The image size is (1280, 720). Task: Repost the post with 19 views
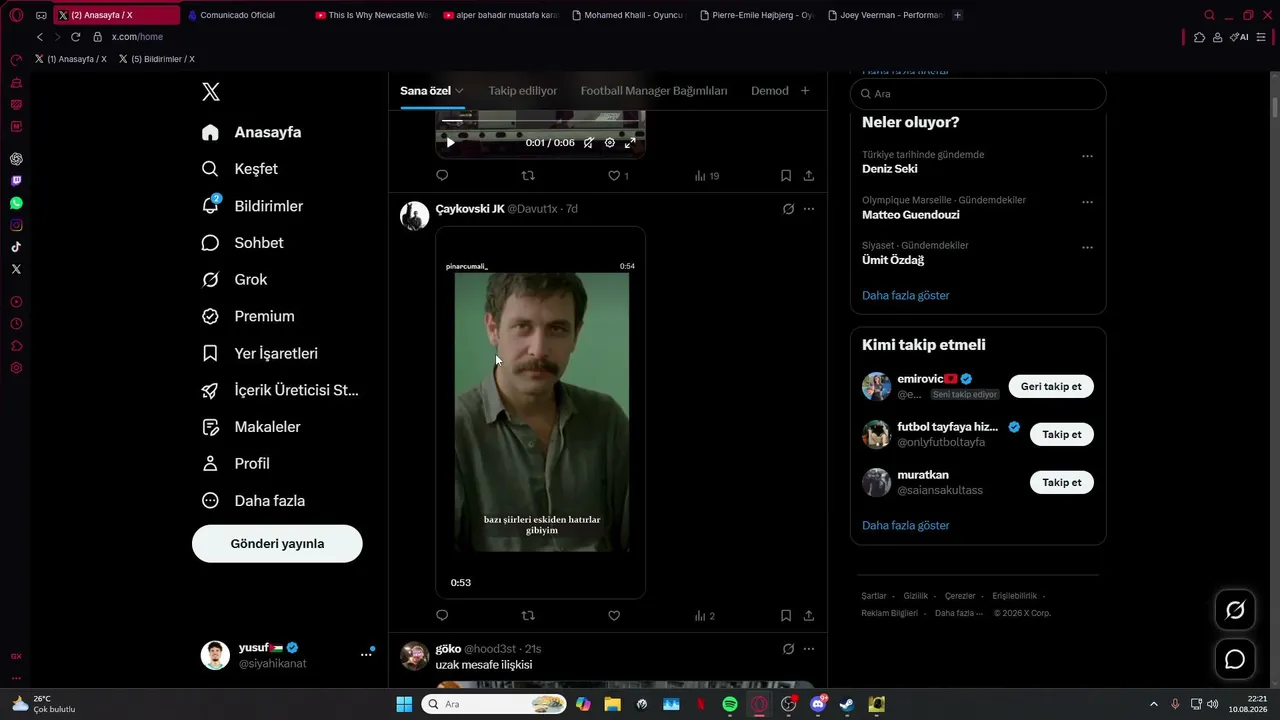tap(528, 176)
